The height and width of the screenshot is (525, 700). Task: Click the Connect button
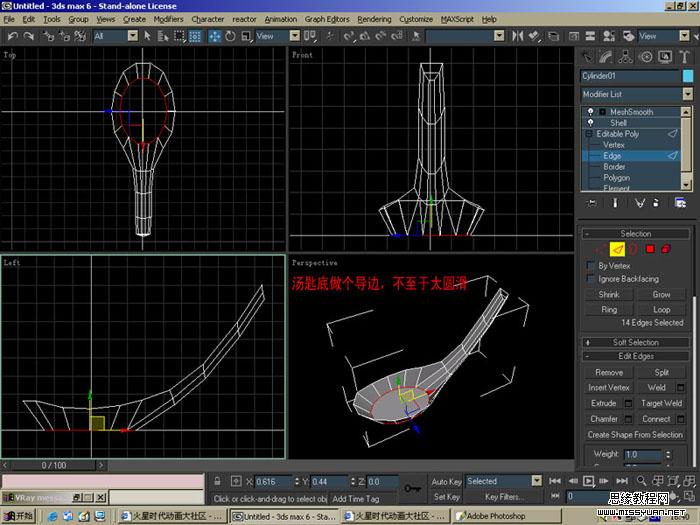tap(656, 419)
